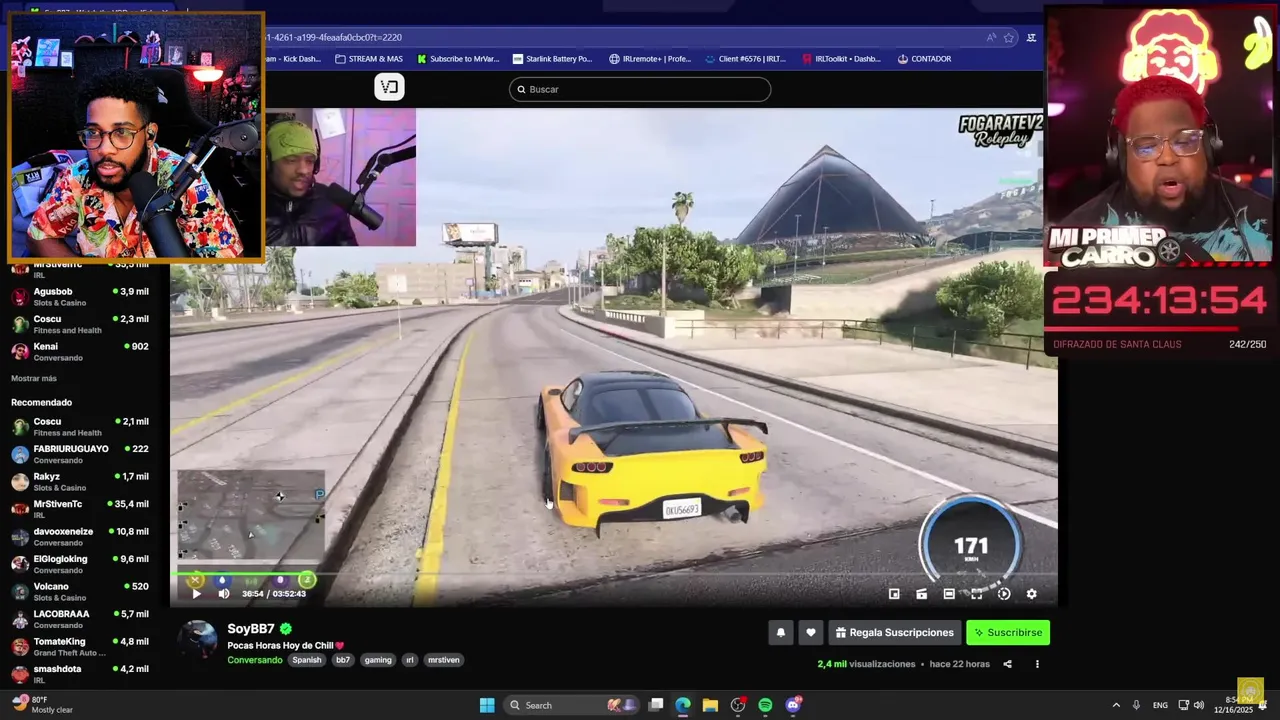The height and width of the screenshot is (720, 1280).
Task: Open weather widget on taskbar
Action: (x=42, y=704)
